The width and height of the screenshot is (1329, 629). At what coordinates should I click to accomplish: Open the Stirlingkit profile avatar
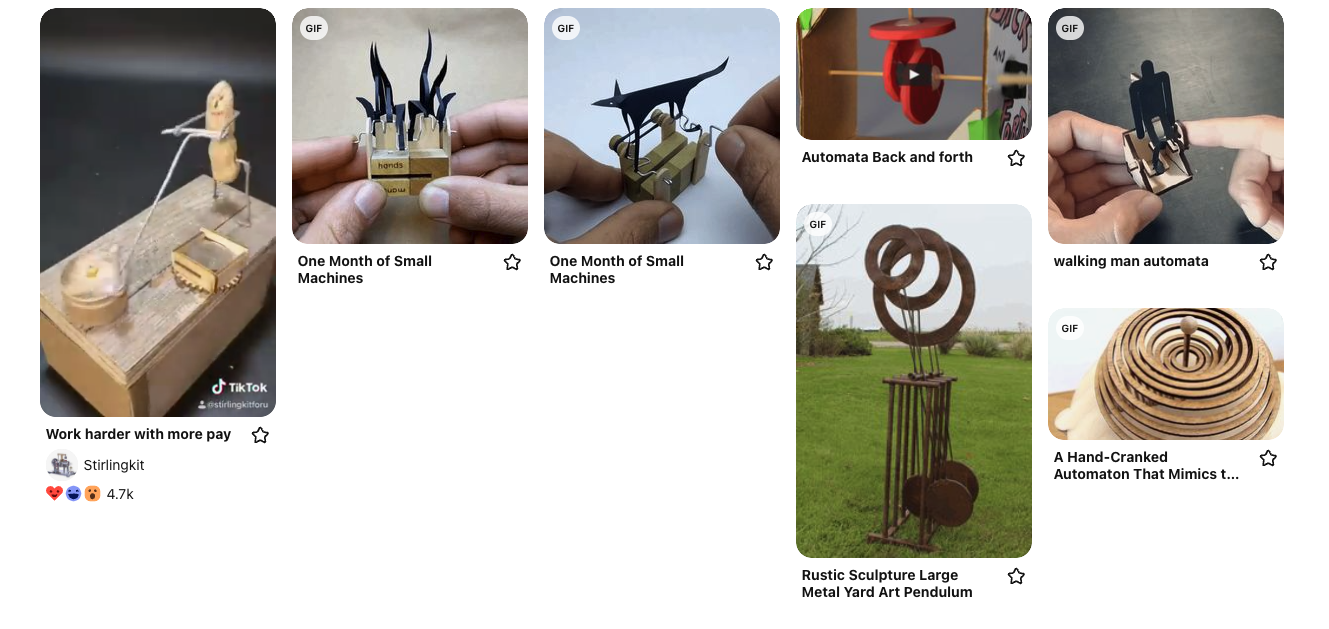coord(62,465)
